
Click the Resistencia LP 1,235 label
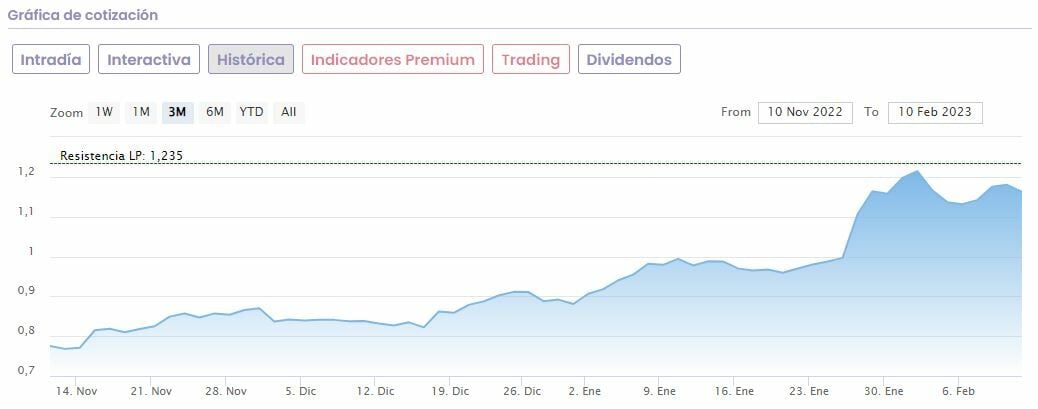(x=121, y=156)
